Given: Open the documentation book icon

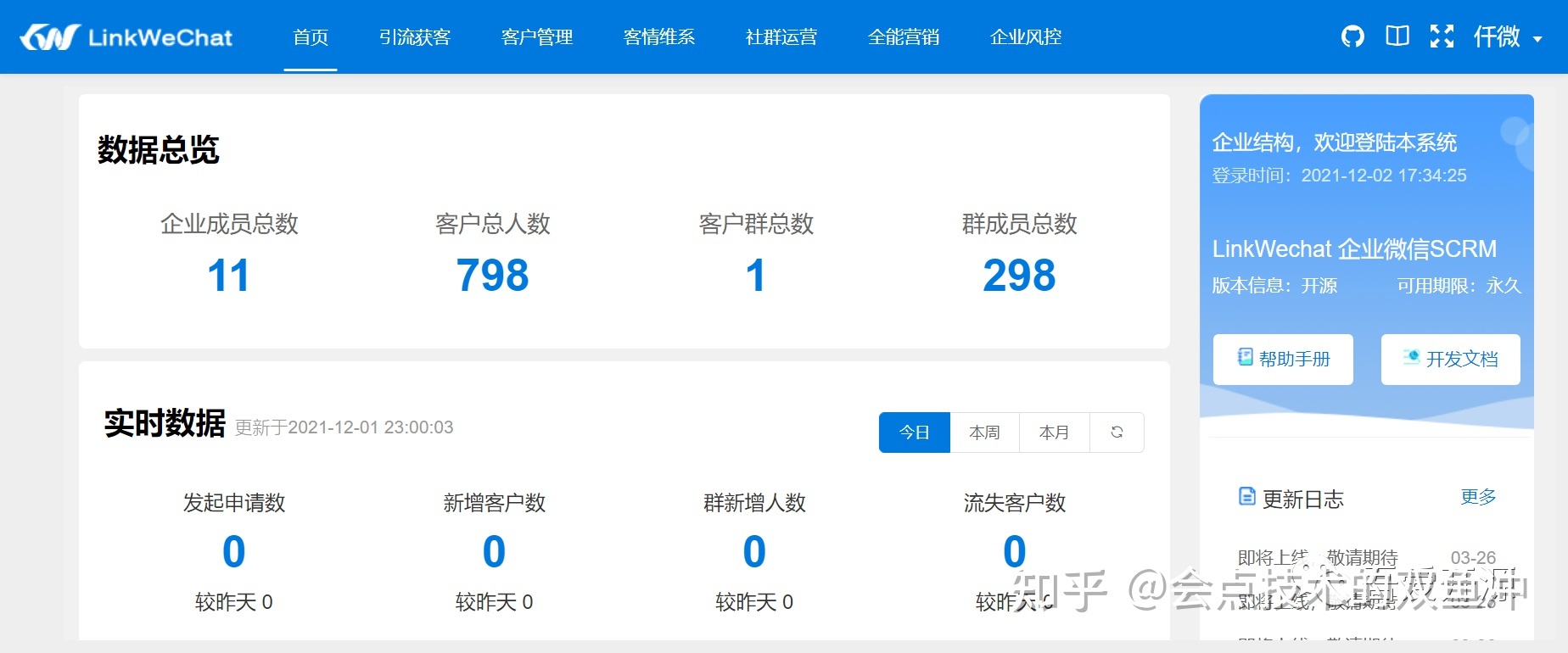Looking at the screenshot, I should [1397, 36].
